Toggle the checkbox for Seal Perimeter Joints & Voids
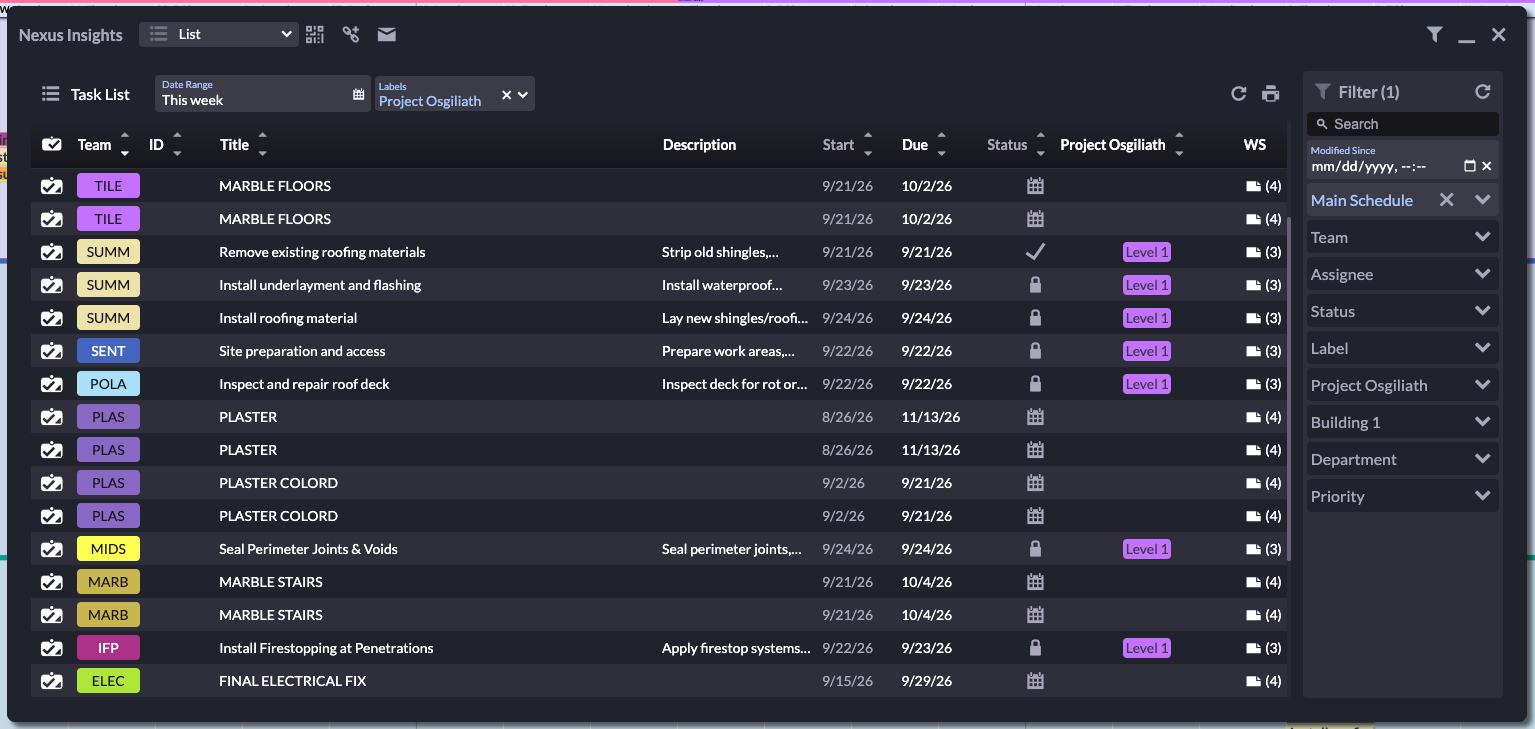 point(52,549)
